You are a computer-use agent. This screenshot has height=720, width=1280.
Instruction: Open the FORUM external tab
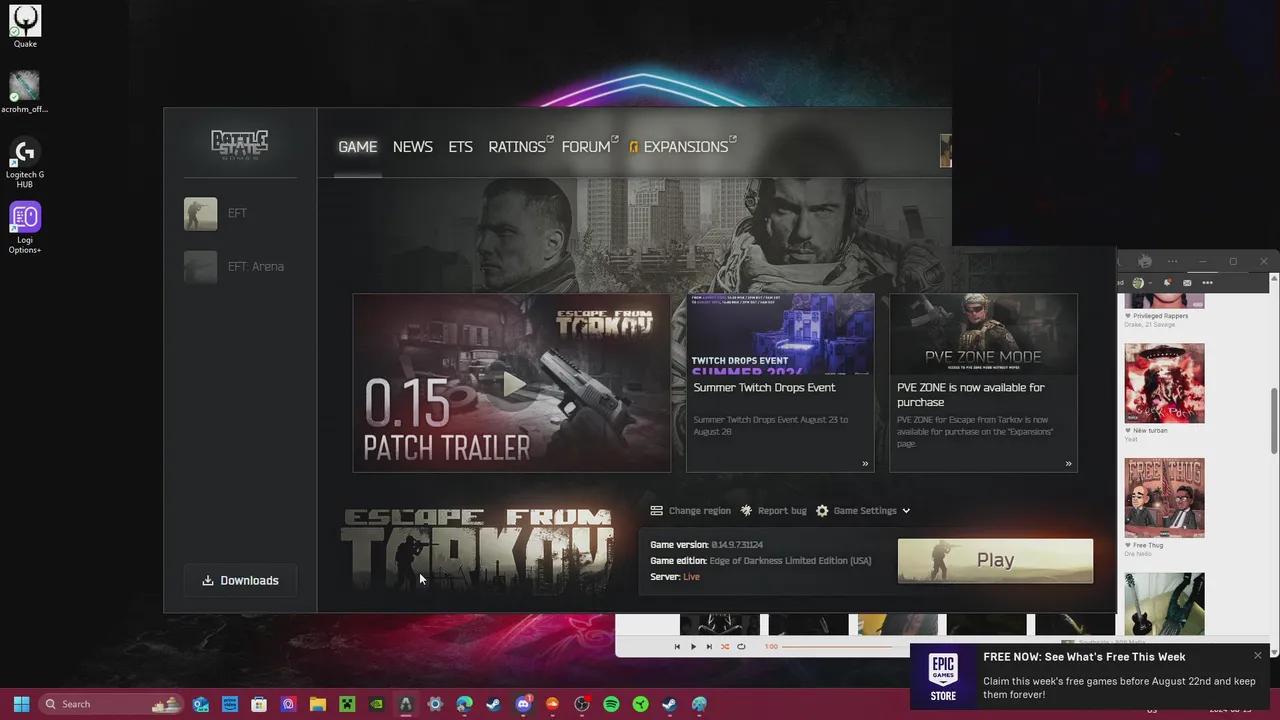point(589,147)
